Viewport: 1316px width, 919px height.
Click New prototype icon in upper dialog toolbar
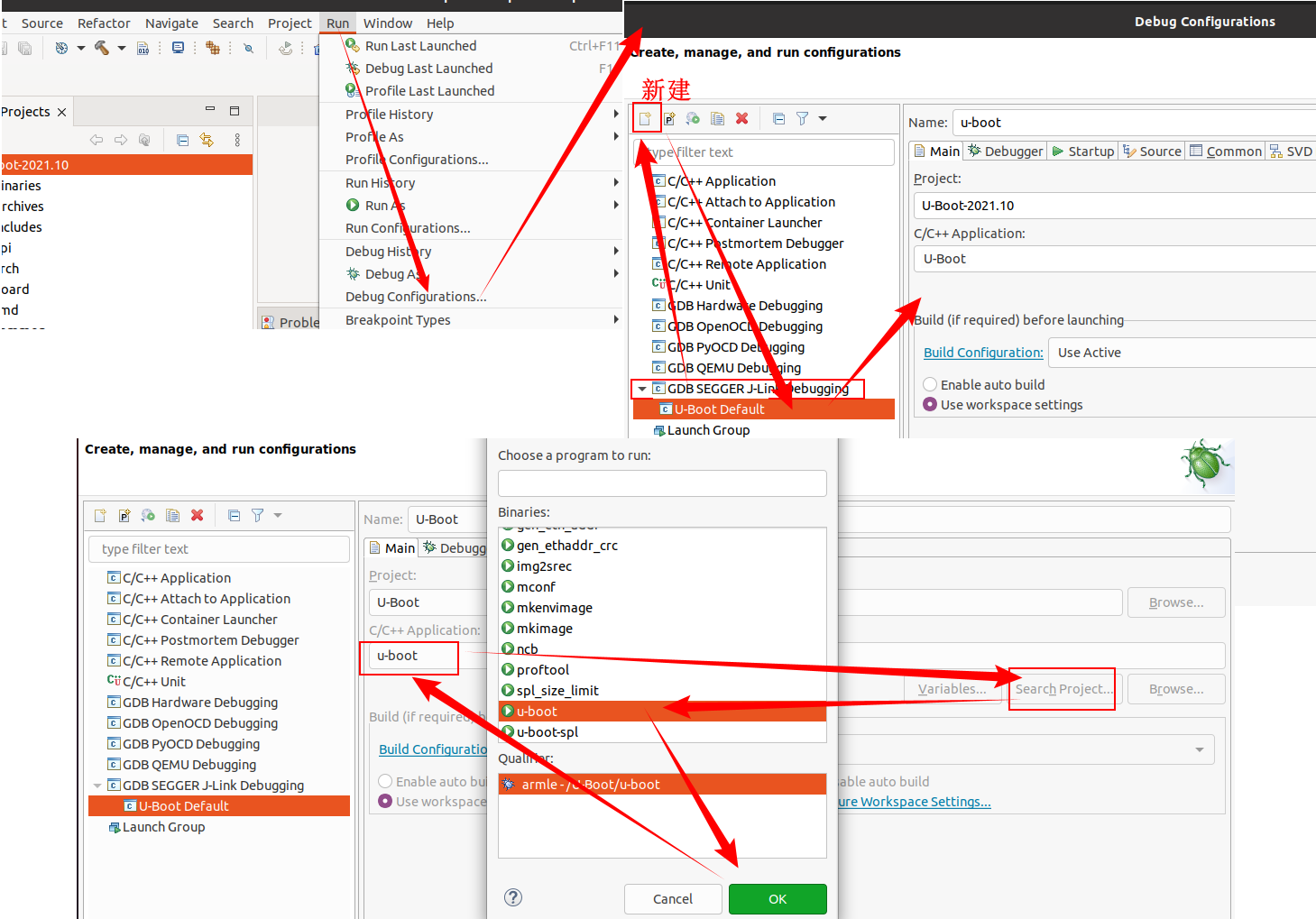669,118
